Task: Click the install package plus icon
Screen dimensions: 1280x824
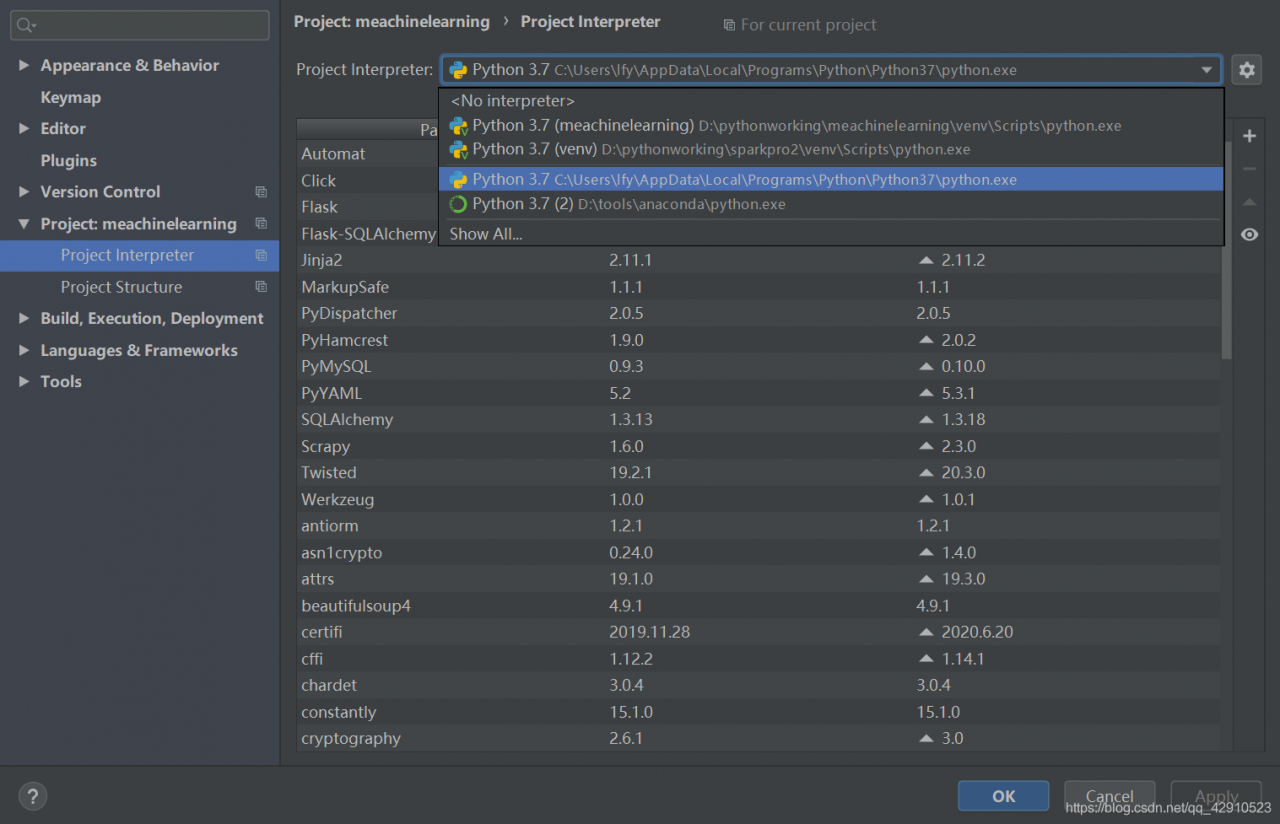Action: pyautogui.click(x=1249, y=136)
